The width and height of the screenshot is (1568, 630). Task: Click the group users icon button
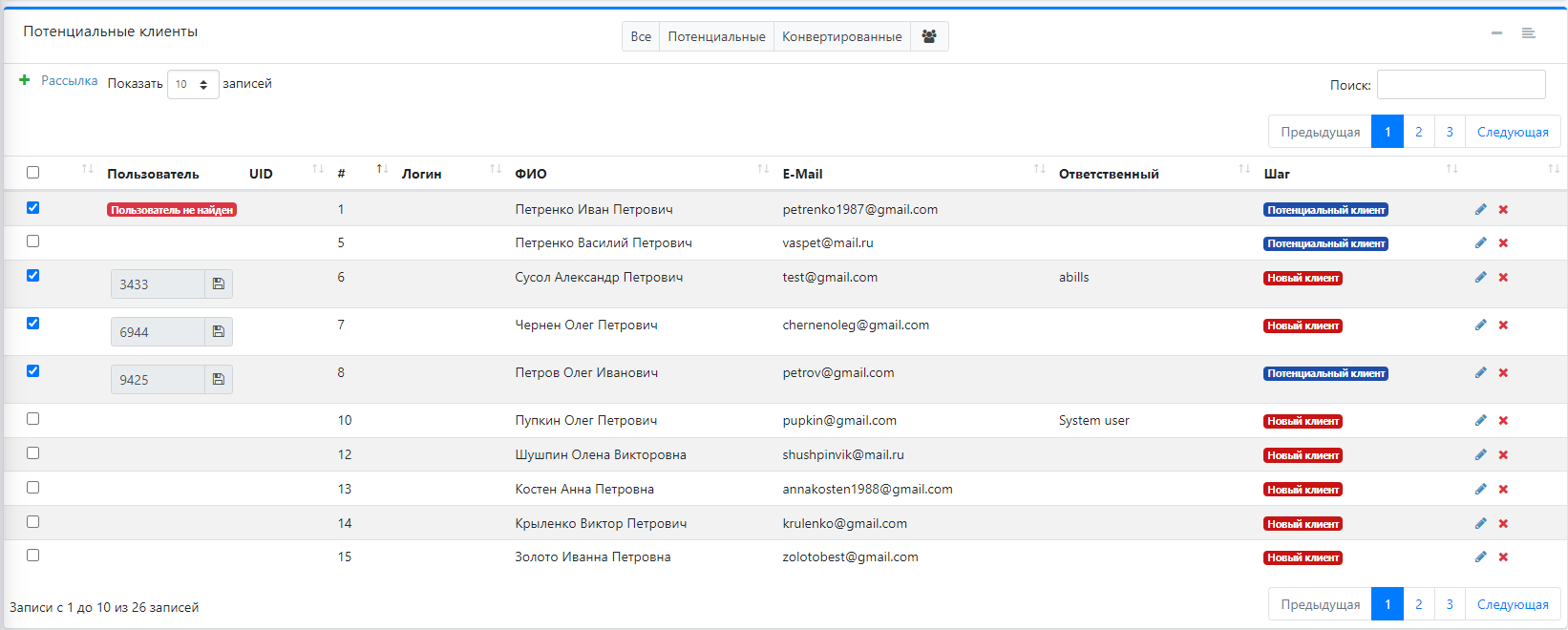tap(928, 36)
